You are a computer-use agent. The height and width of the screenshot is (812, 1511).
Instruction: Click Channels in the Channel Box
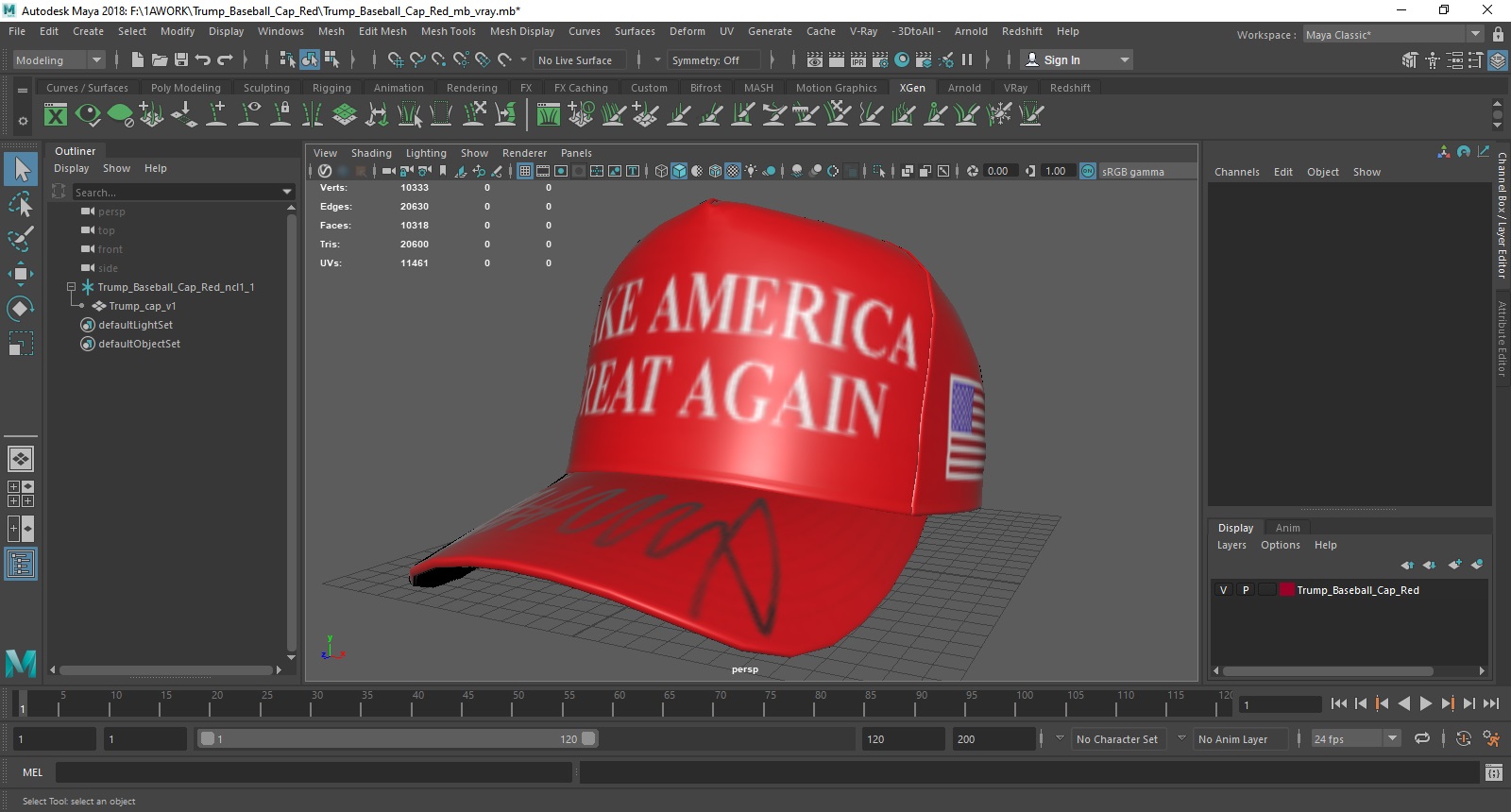[x=1236, y=172]
